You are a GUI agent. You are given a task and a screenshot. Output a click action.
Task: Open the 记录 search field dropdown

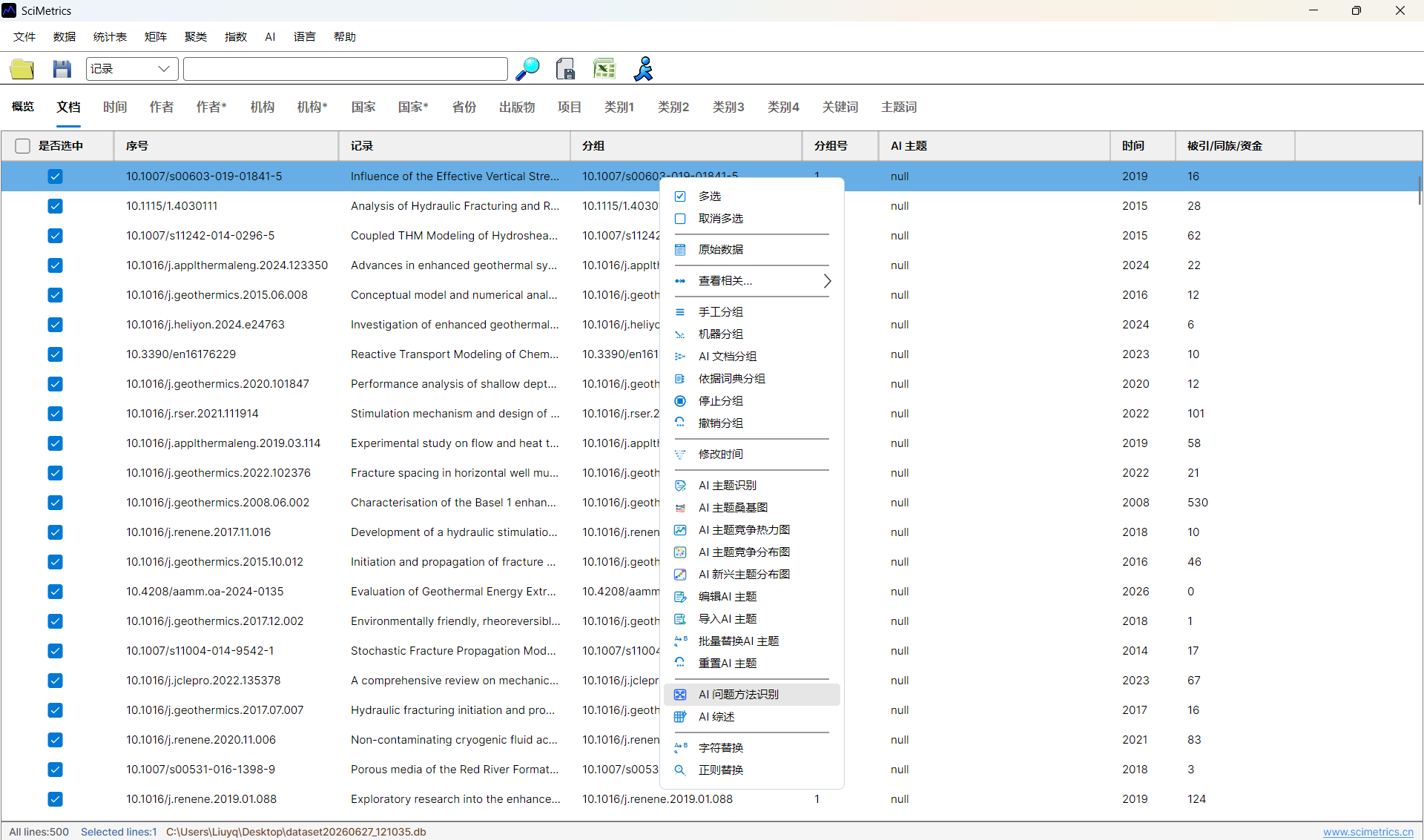click(x=132, y=69)
